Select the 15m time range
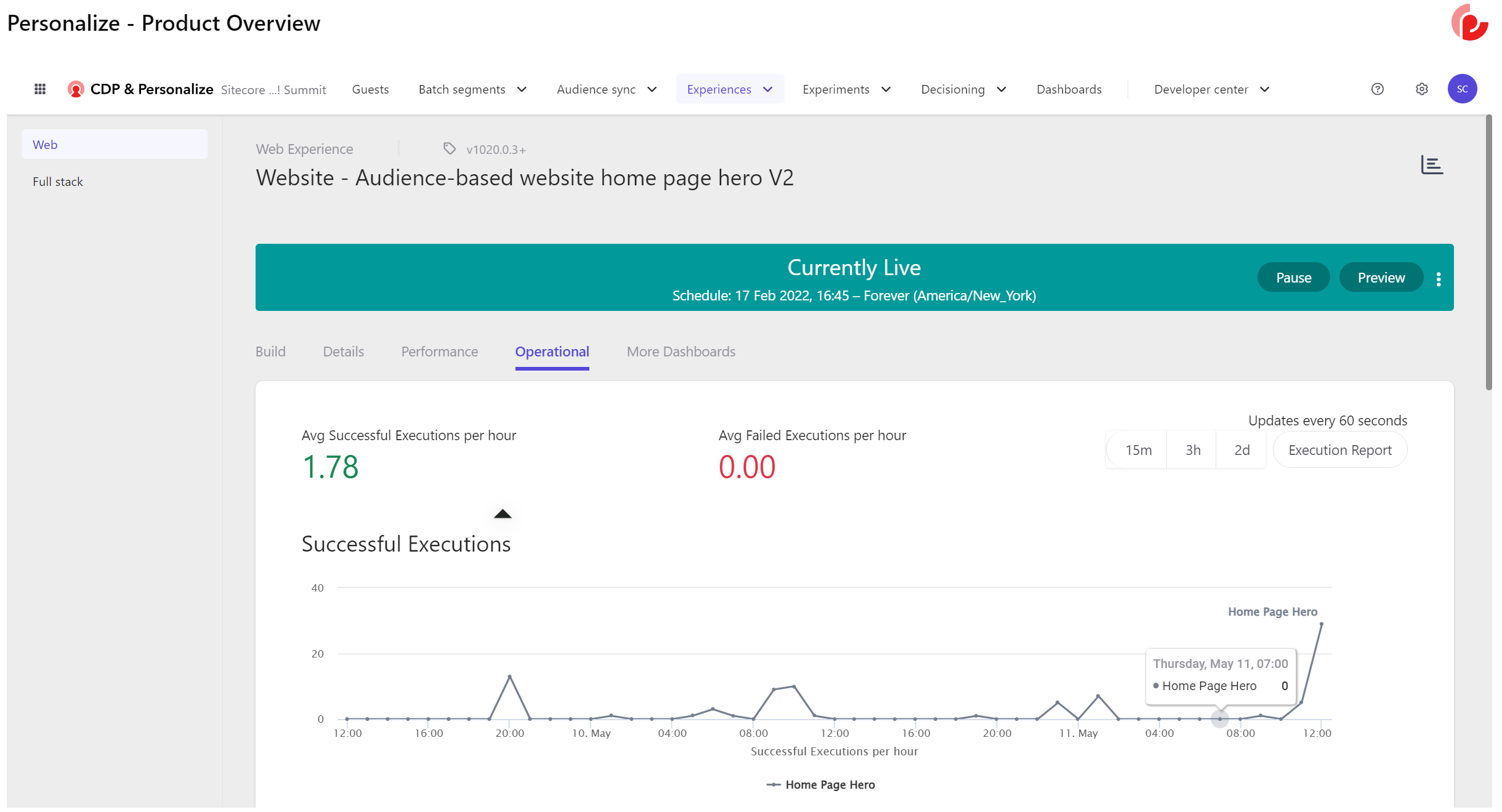This screenshot has height=812, width=1502. click(1138, 450)
